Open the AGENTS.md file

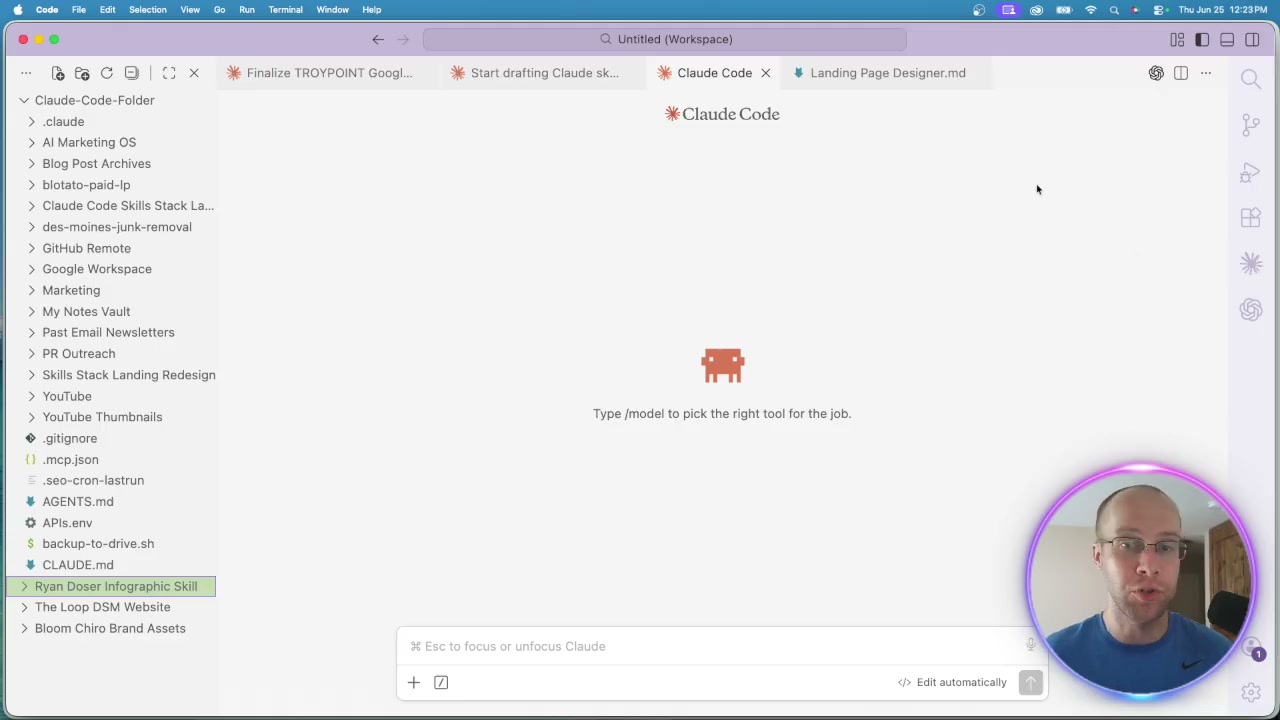click(x=77, y=502)
